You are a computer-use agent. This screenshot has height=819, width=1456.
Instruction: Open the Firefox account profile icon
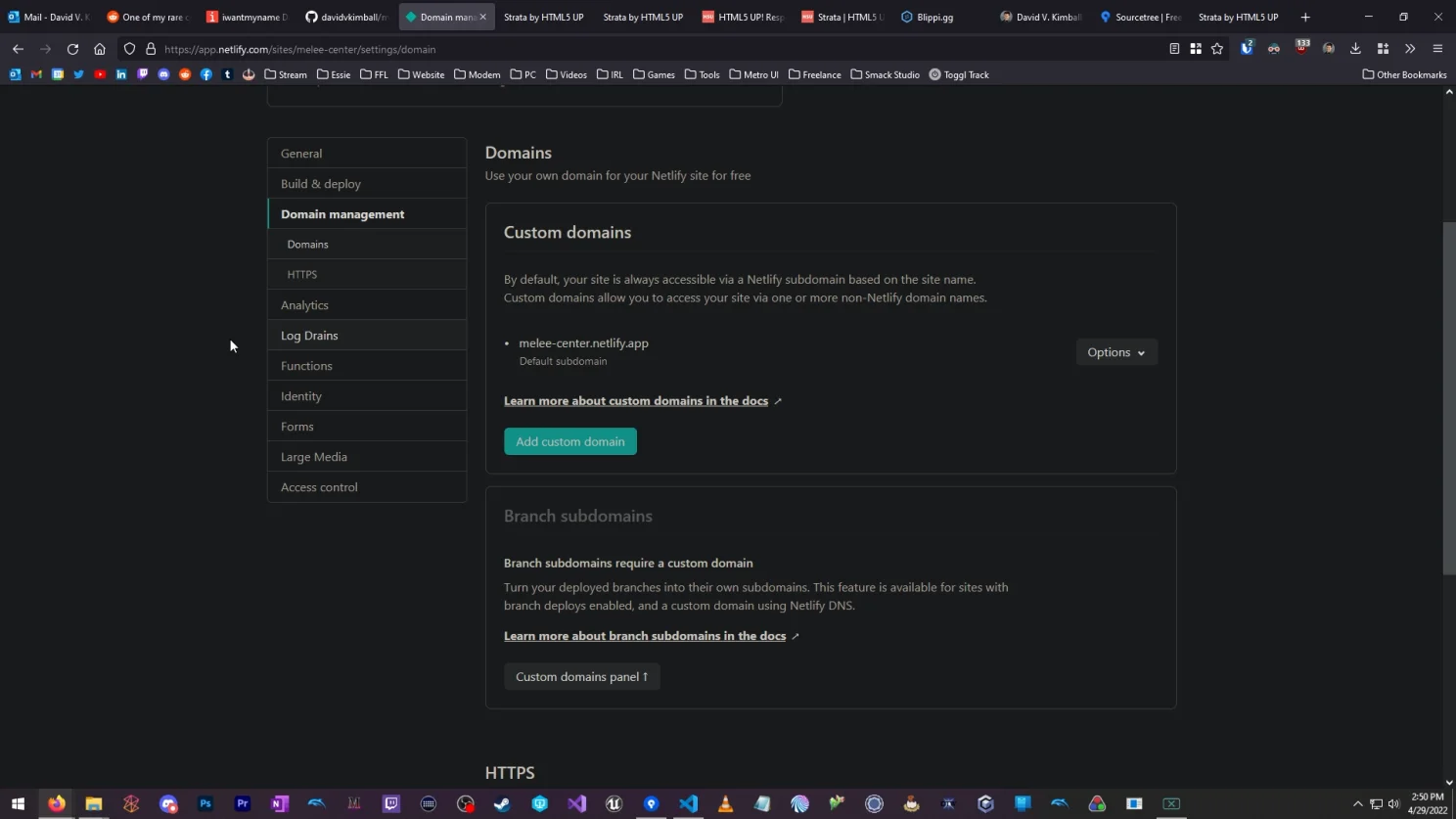coord(1329,48)
